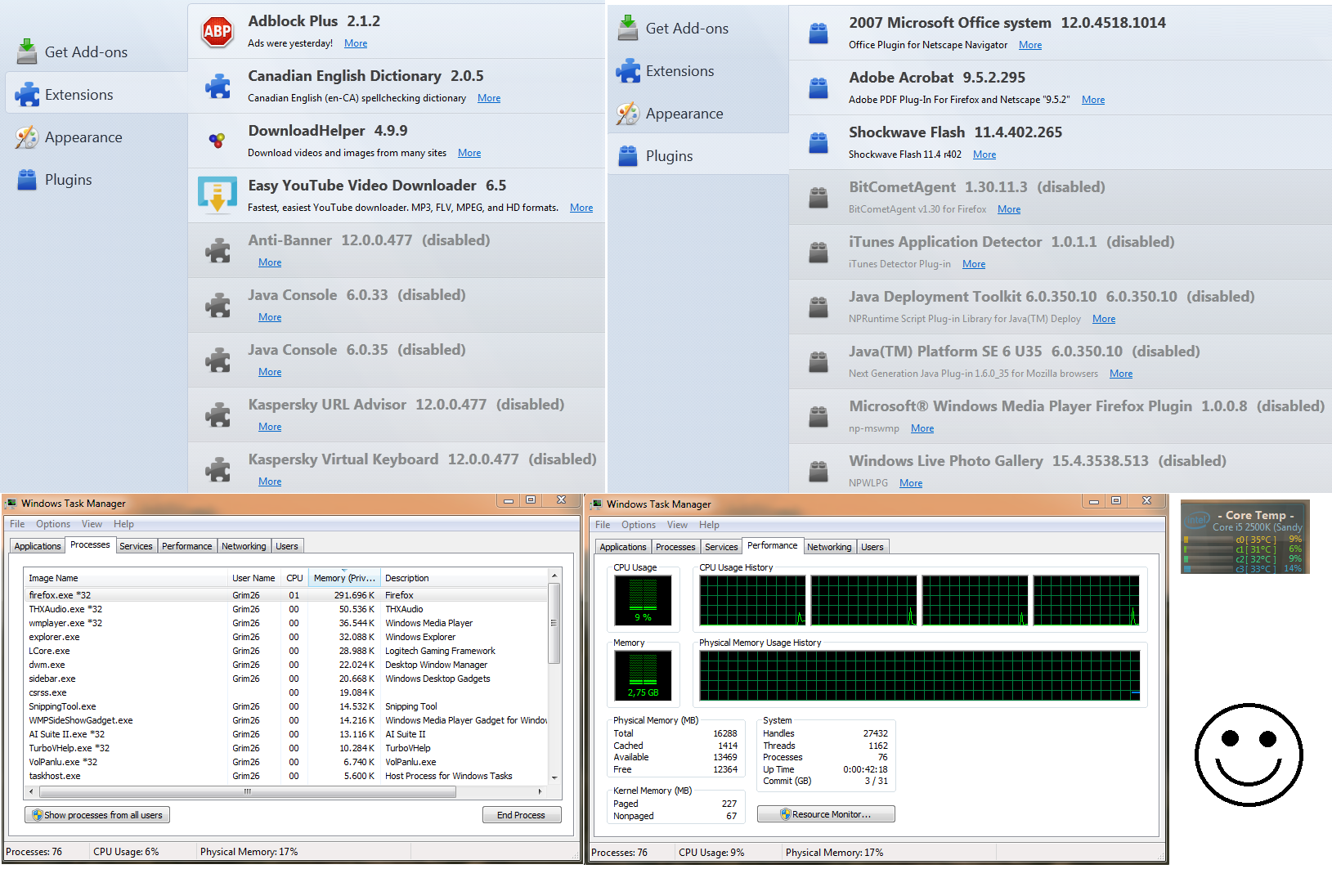Click the BitCometAgent plugin icon

(818, 198)
